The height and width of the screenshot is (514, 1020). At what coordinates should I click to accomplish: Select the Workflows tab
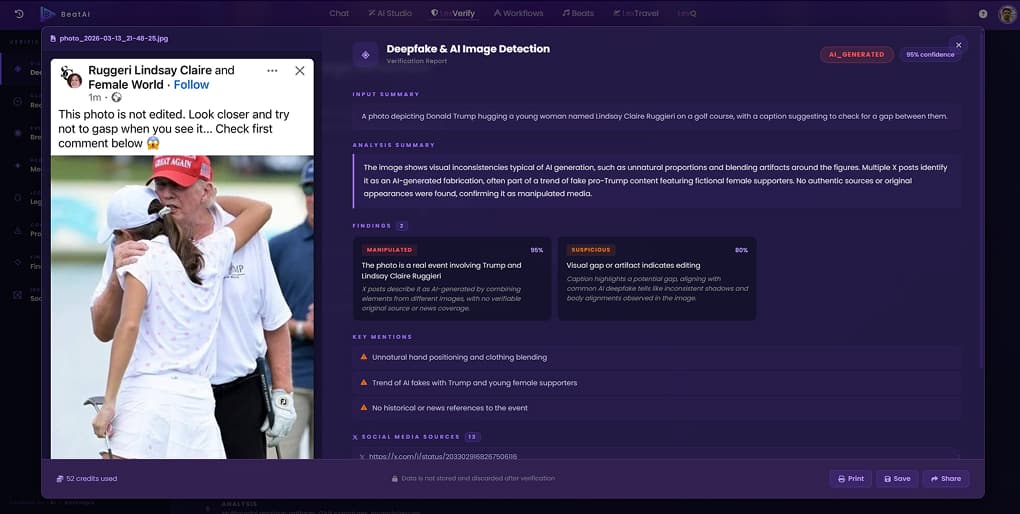[x=517, y=13]
